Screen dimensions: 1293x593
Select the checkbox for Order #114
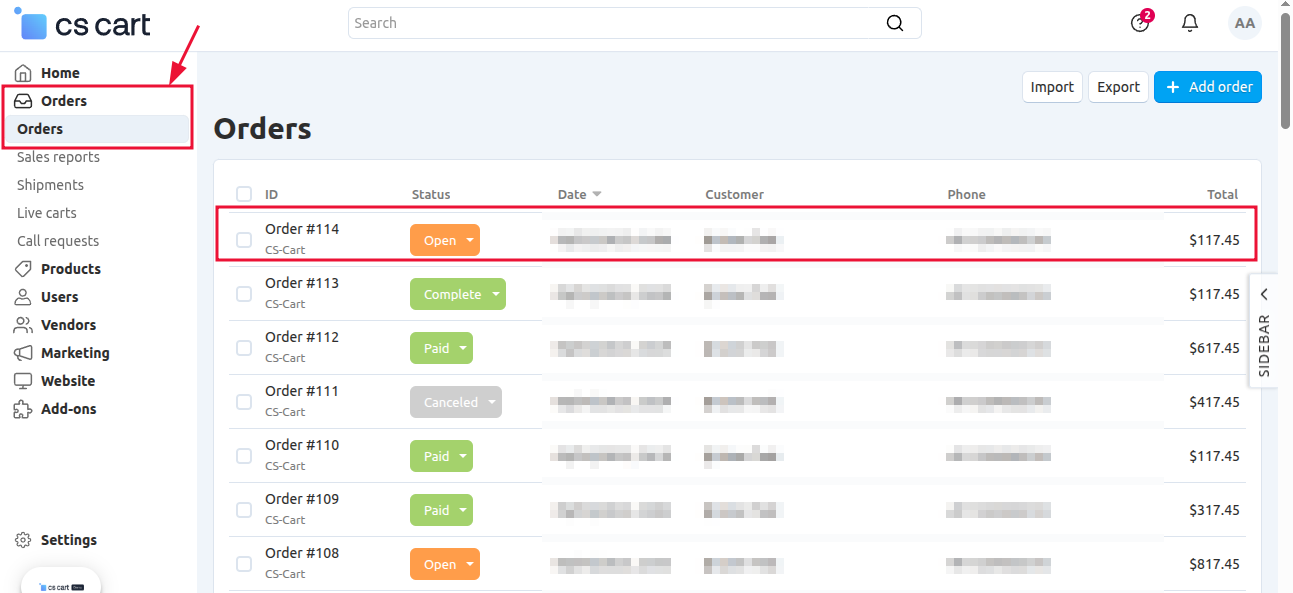click(243, 239)
